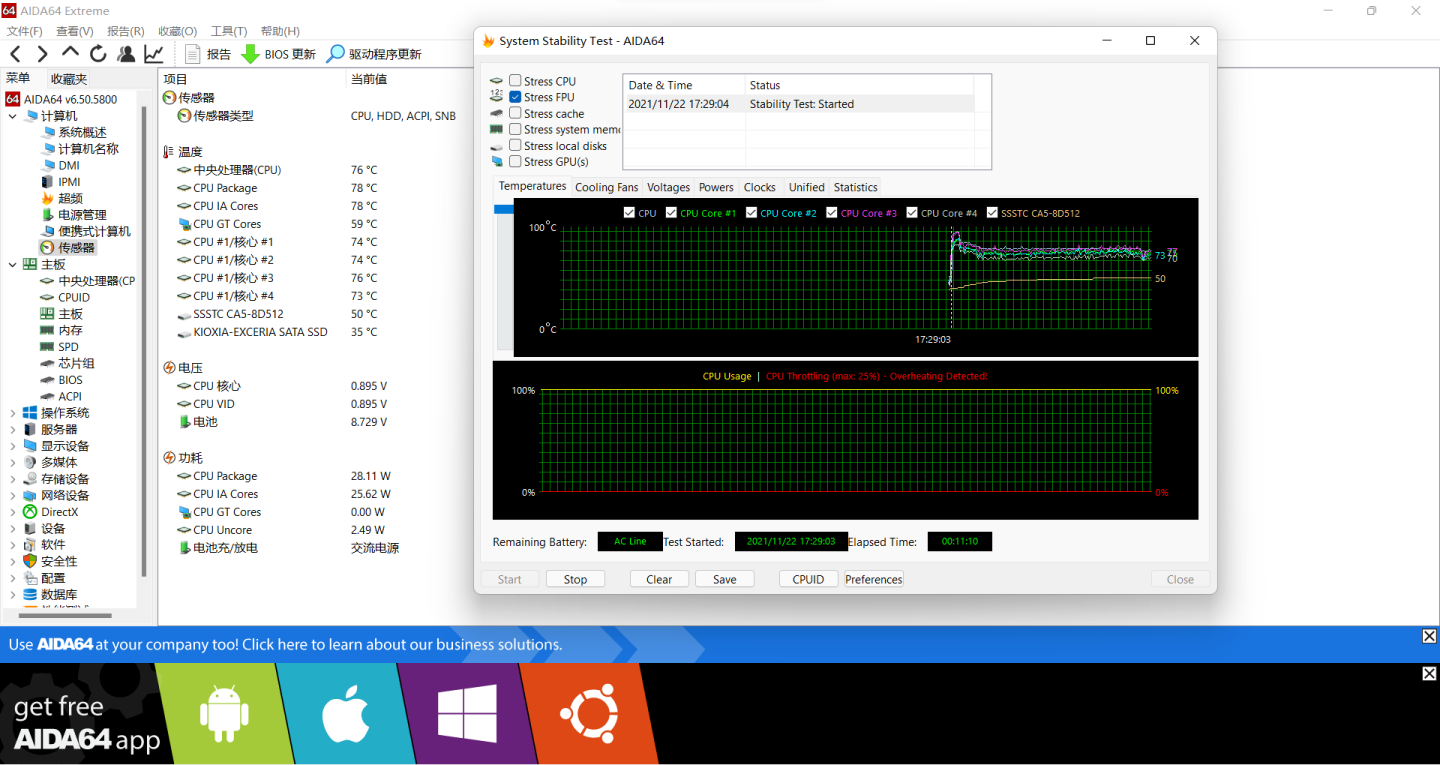This screenshot has width=1440, height=765.
Task: Open the Ubuntu logo tile in the banner
Action: [x=589, y=714]
